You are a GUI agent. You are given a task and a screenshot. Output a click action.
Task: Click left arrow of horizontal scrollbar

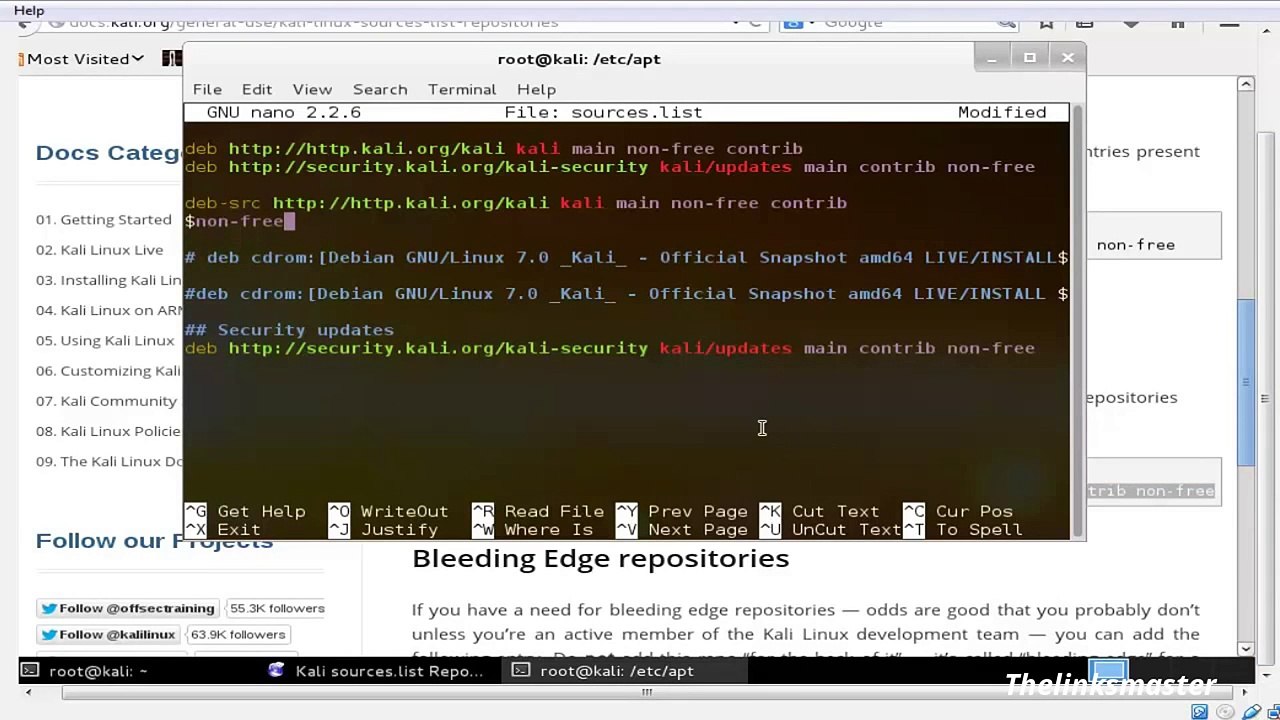click(x=28, y=691)
